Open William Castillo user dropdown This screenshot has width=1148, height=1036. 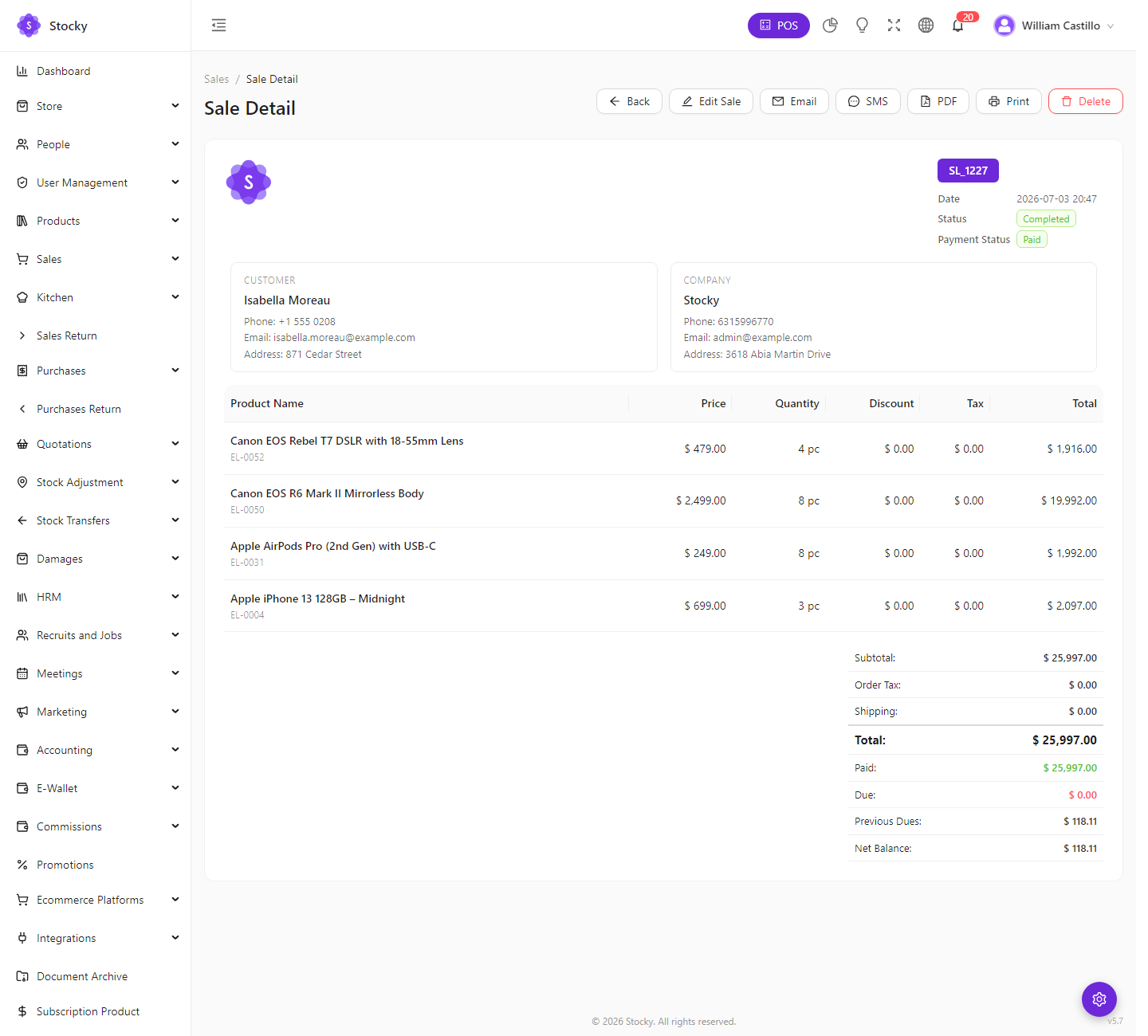(x=1054, y=26)
